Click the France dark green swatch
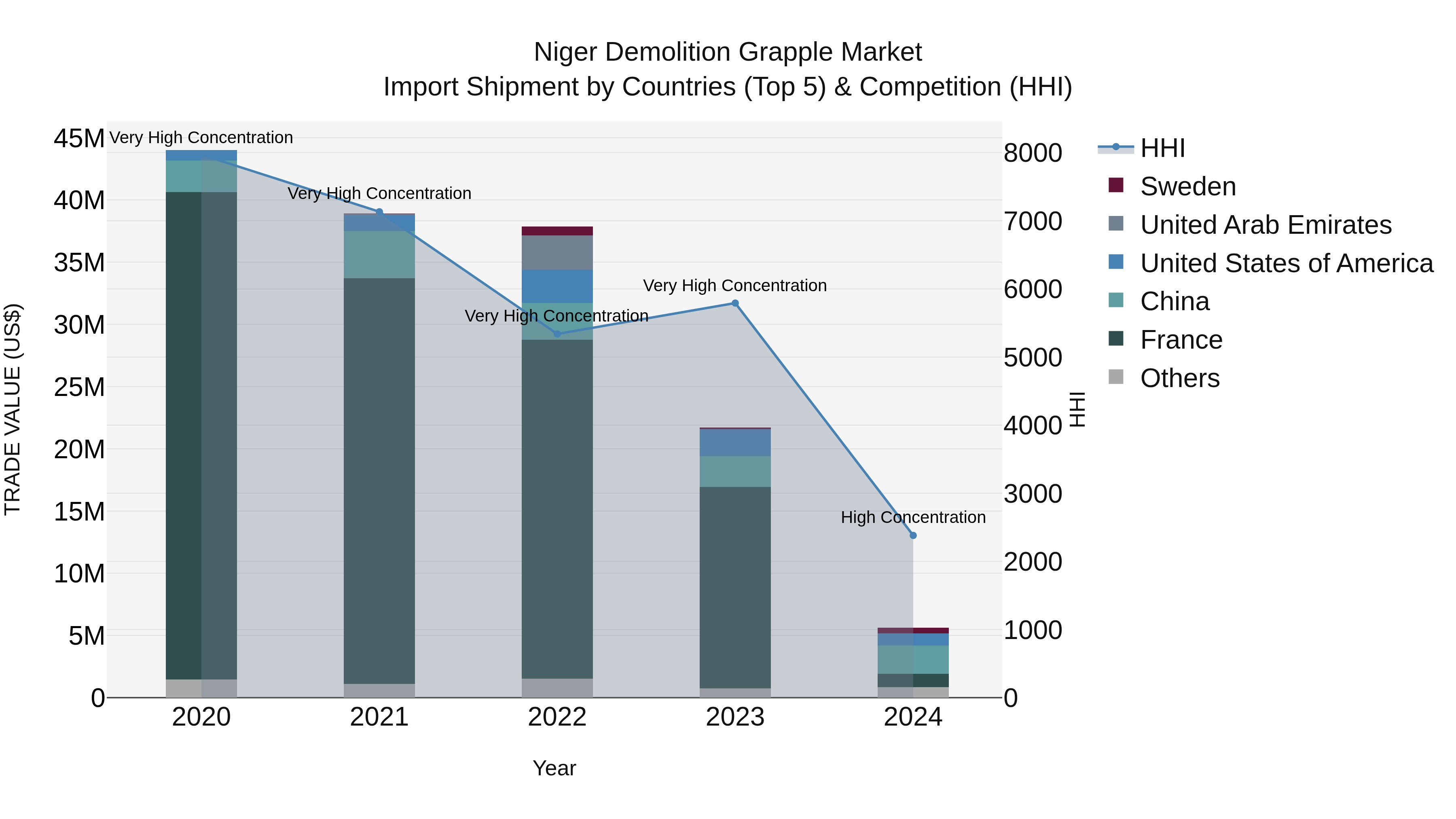Image resolution: width=1456 pixels, height=819 pixels. [x=1116, y=339]
